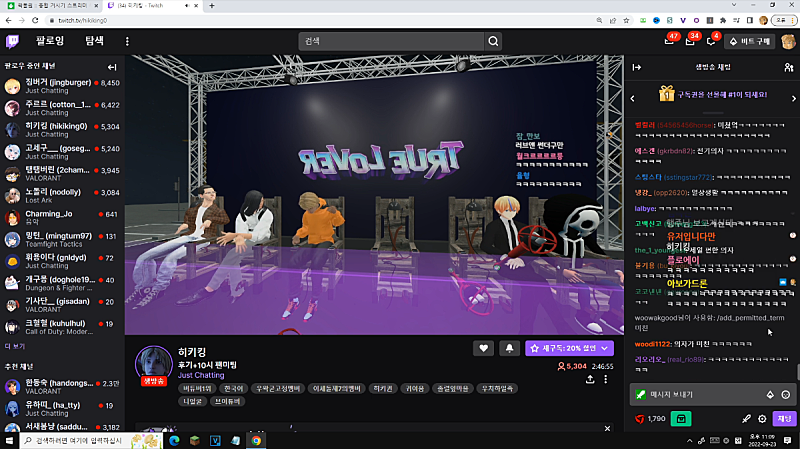Collapse the followed channels sidebar

pyautogui.click(x=112, y=67)
